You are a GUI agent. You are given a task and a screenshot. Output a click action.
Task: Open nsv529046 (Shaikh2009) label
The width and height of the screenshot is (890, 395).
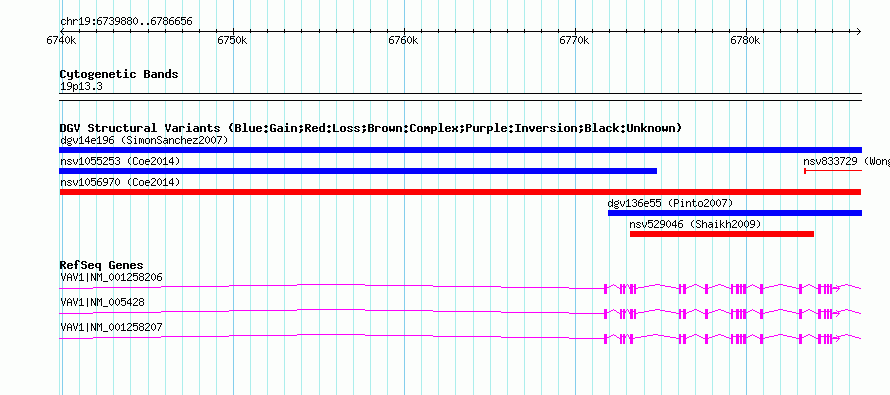tap(695, 224)
